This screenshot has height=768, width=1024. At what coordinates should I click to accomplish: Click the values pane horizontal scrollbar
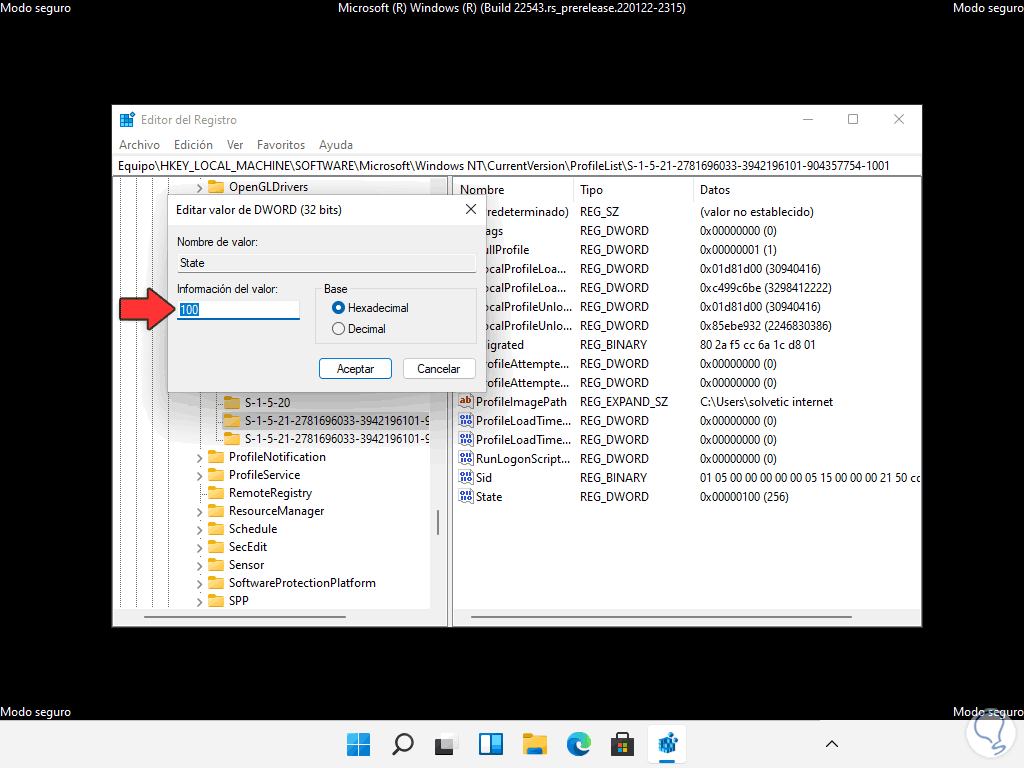click(x=661, y=616)
